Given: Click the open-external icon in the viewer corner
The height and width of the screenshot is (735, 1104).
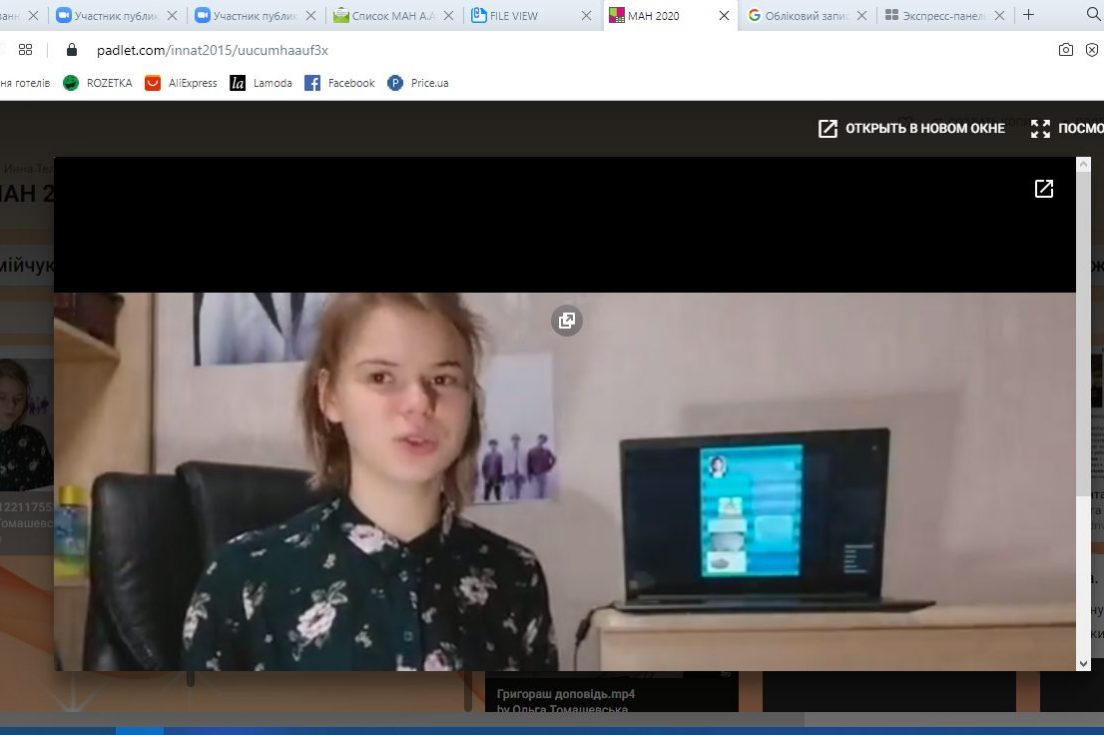Looking at the screenshot, I should 1043,189.
